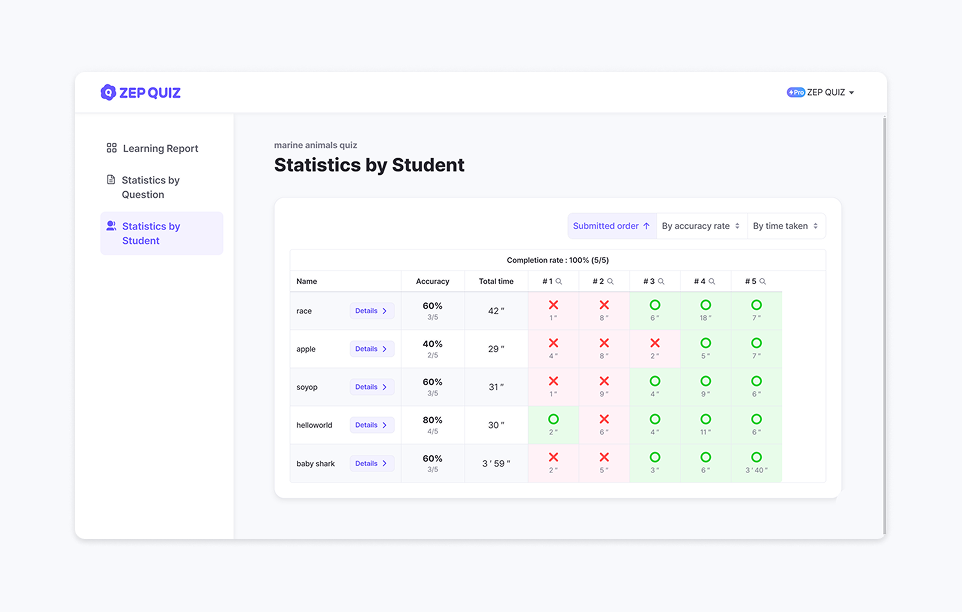Open the ZEP QUIZ account dropdown
The height and width of the screenshot is (612, 962).
click(x=821, y=93)
